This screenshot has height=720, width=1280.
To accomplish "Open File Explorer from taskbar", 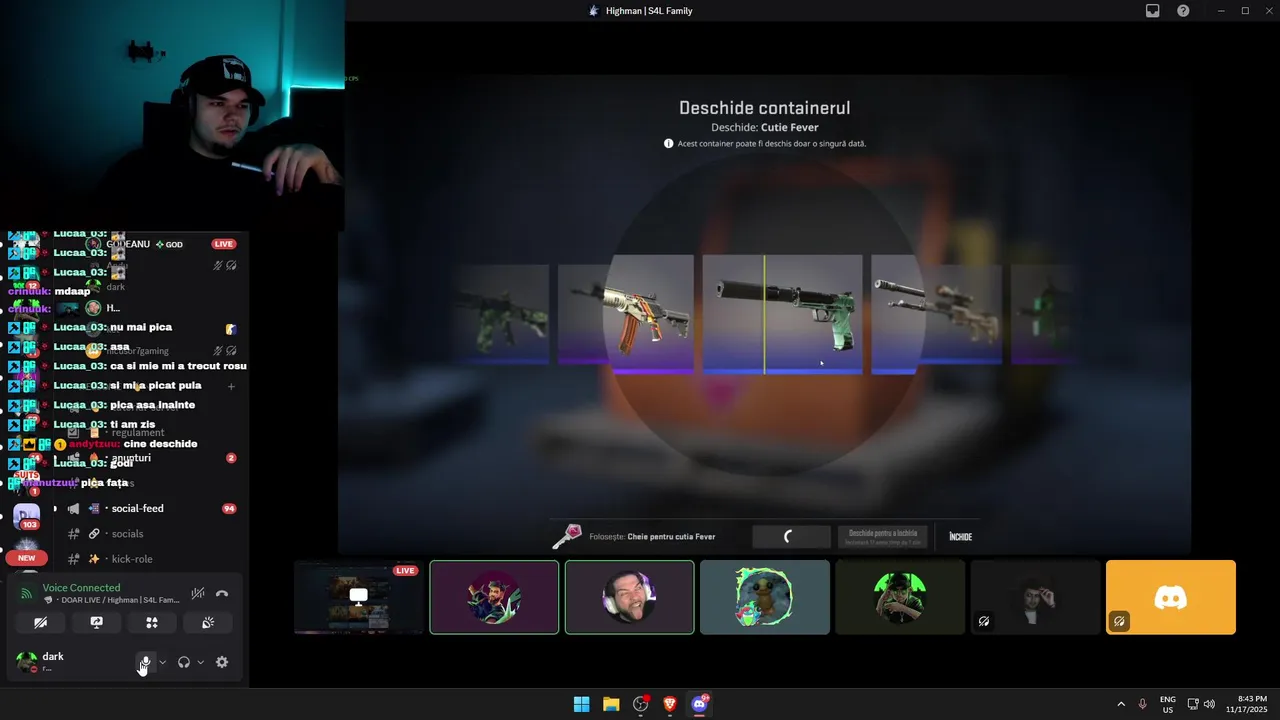I will (x=611, y=704).
